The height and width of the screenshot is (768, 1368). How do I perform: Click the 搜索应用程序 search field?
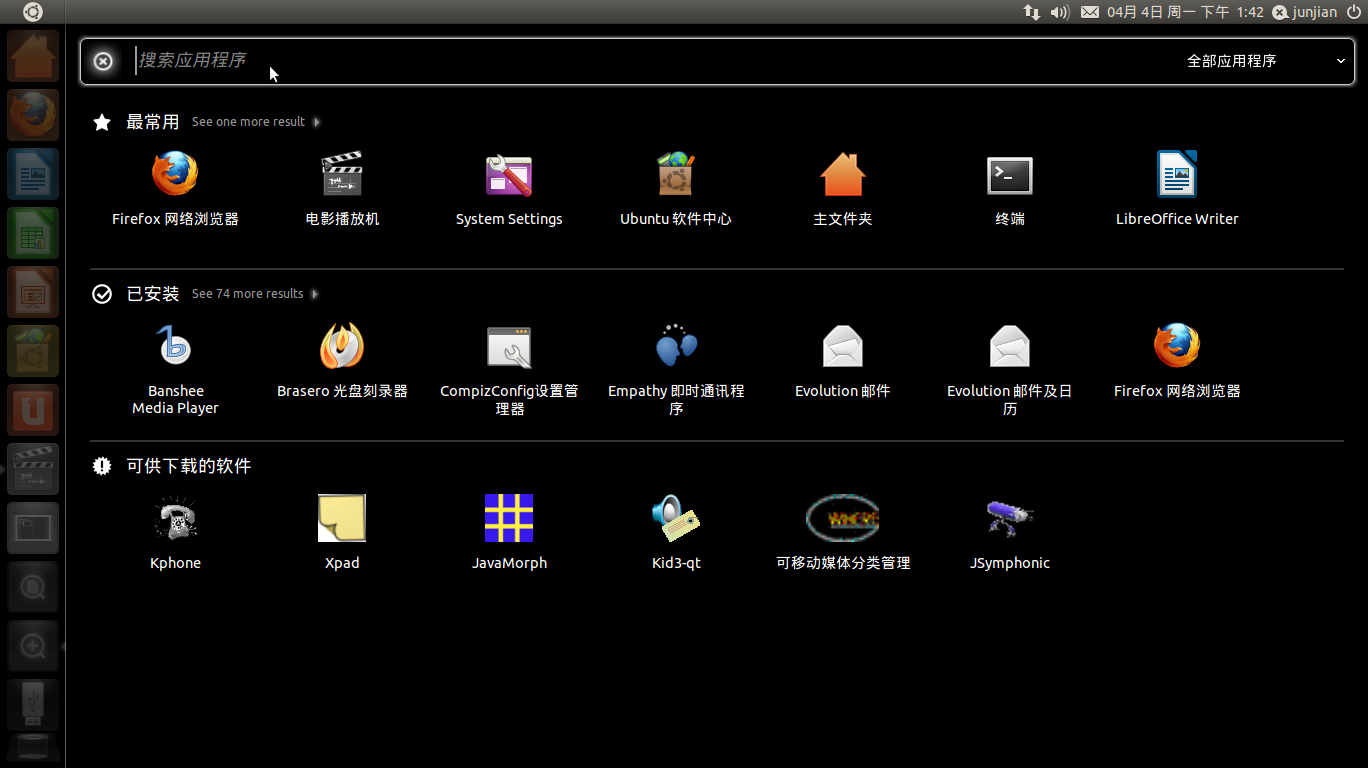click(x=640, y=61)
